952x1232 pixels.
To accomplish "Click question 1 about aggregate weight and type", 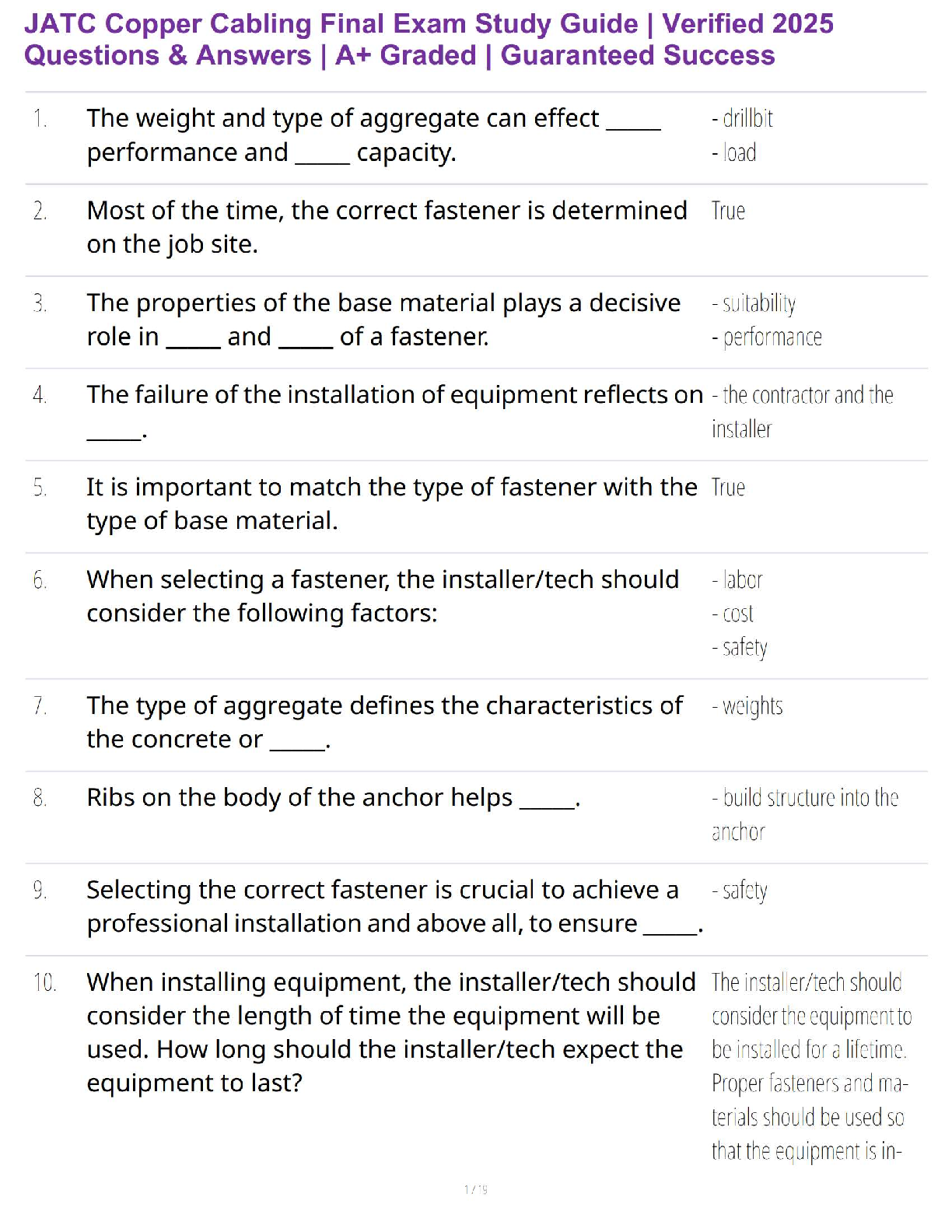I will tap(373, 135).
